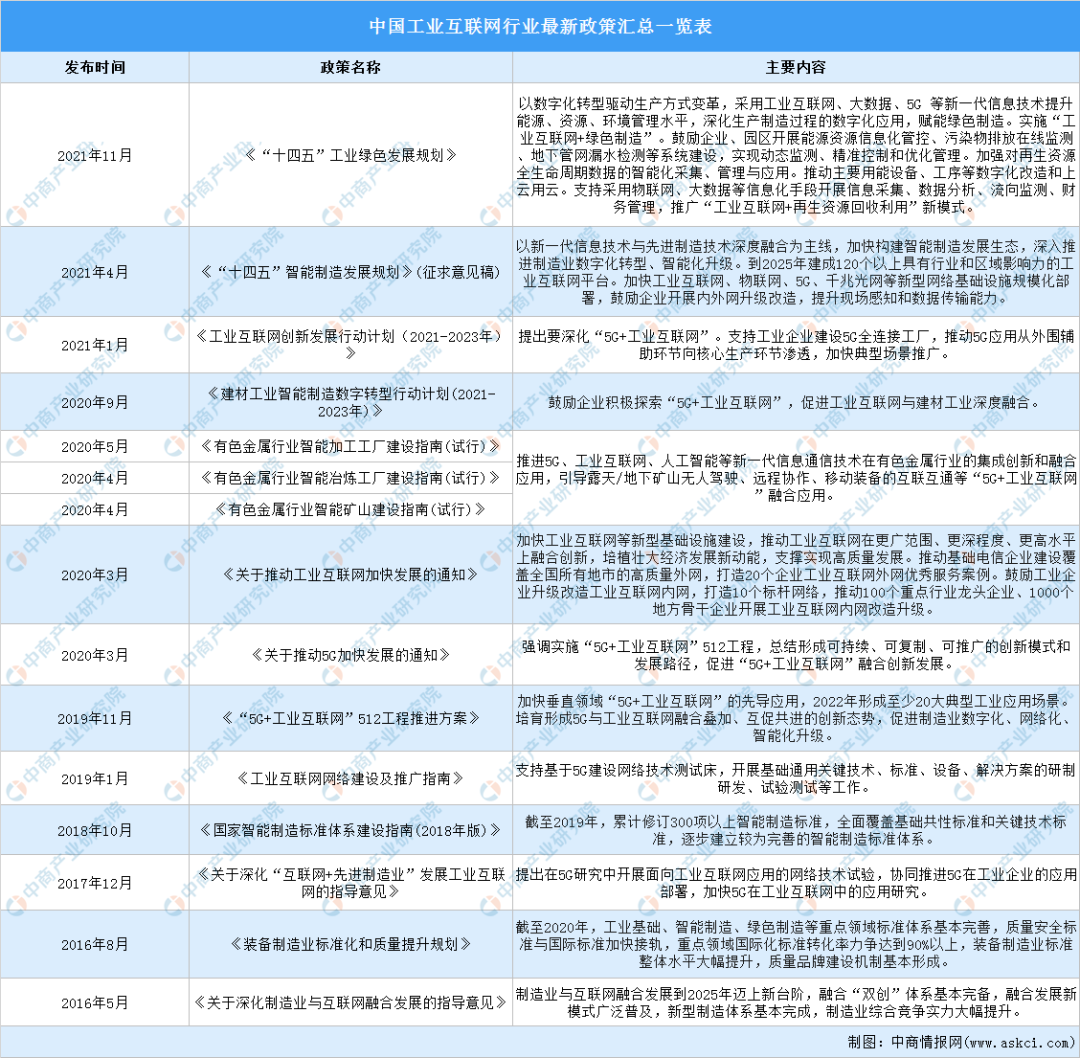Click 2020年4月 date beside 智能冶炼工厂 row
The height and width of the screenshot is (1058, 1080).
coord(94,478)
